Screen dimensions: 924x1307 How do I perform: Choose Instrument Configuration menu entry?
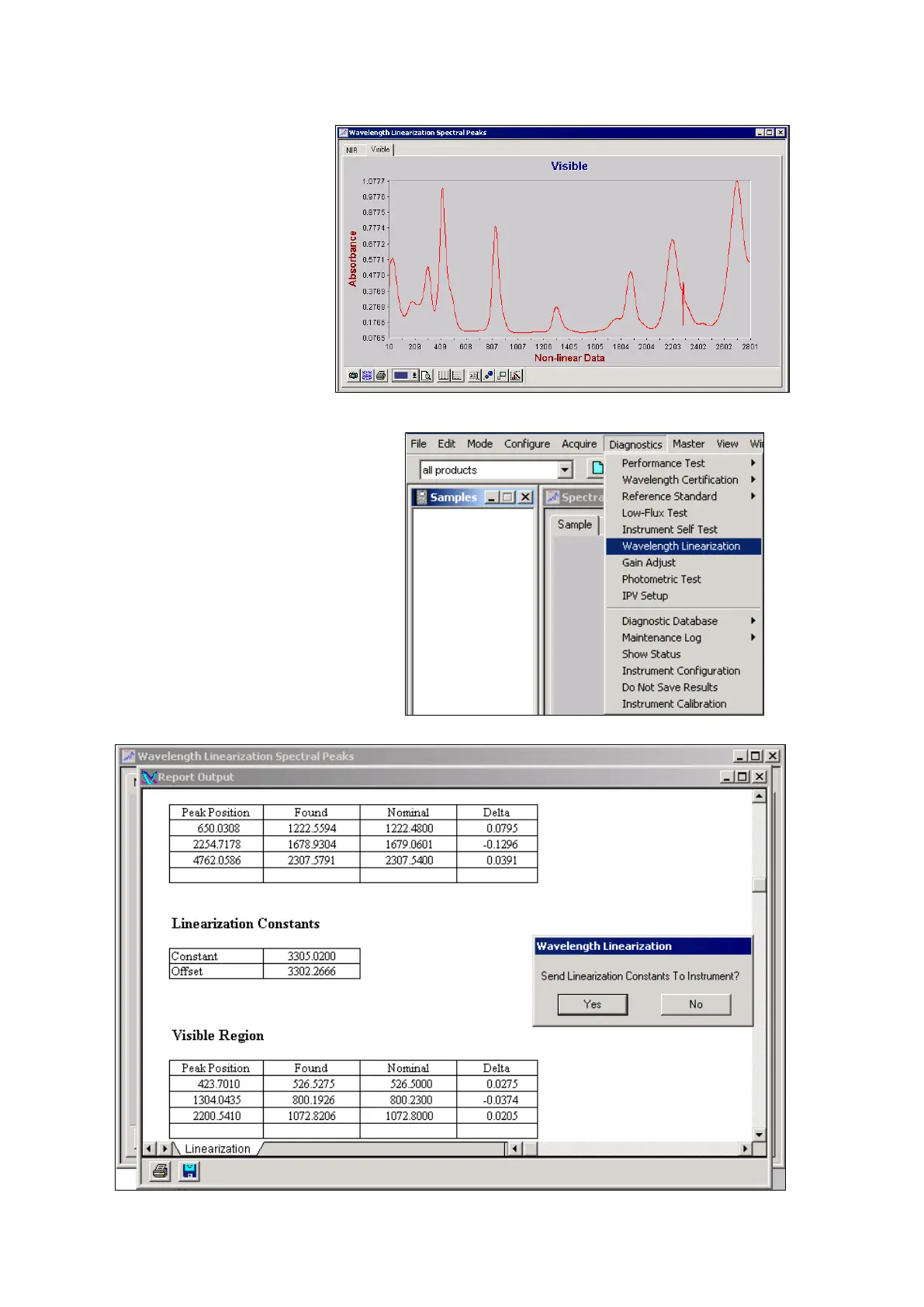pos(683,671)
